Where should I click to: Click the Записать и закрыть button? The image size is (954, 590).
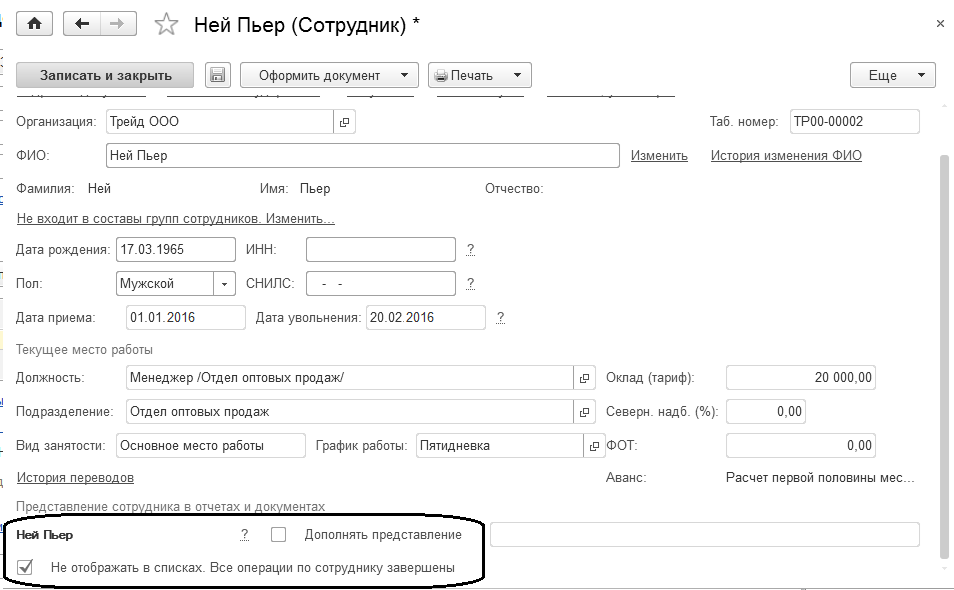(106, 75)
